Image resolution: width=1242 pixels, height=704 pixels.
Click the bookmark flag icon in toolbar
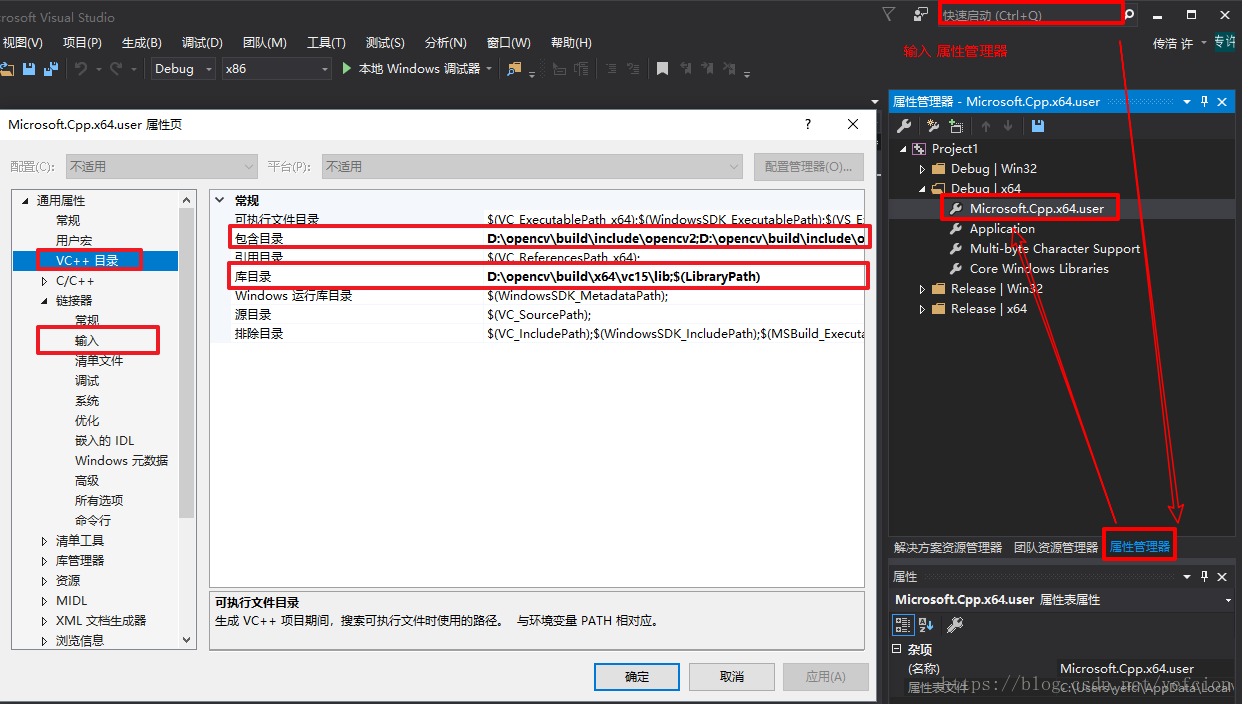click(662, 69)
